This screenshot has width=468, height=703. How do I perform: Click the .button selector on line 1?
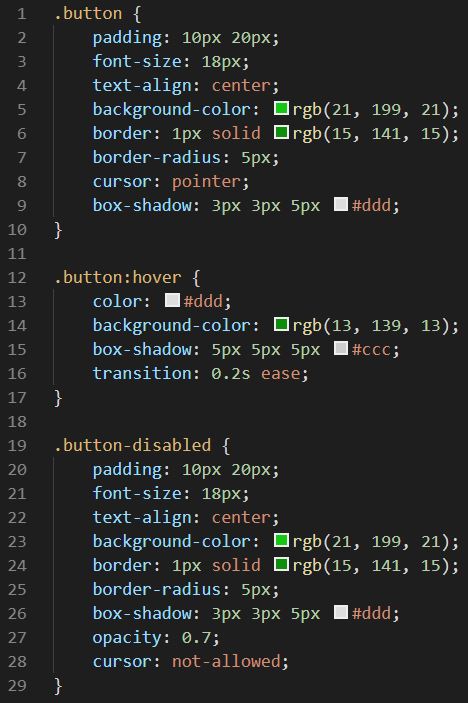click(x=88, y=13)
